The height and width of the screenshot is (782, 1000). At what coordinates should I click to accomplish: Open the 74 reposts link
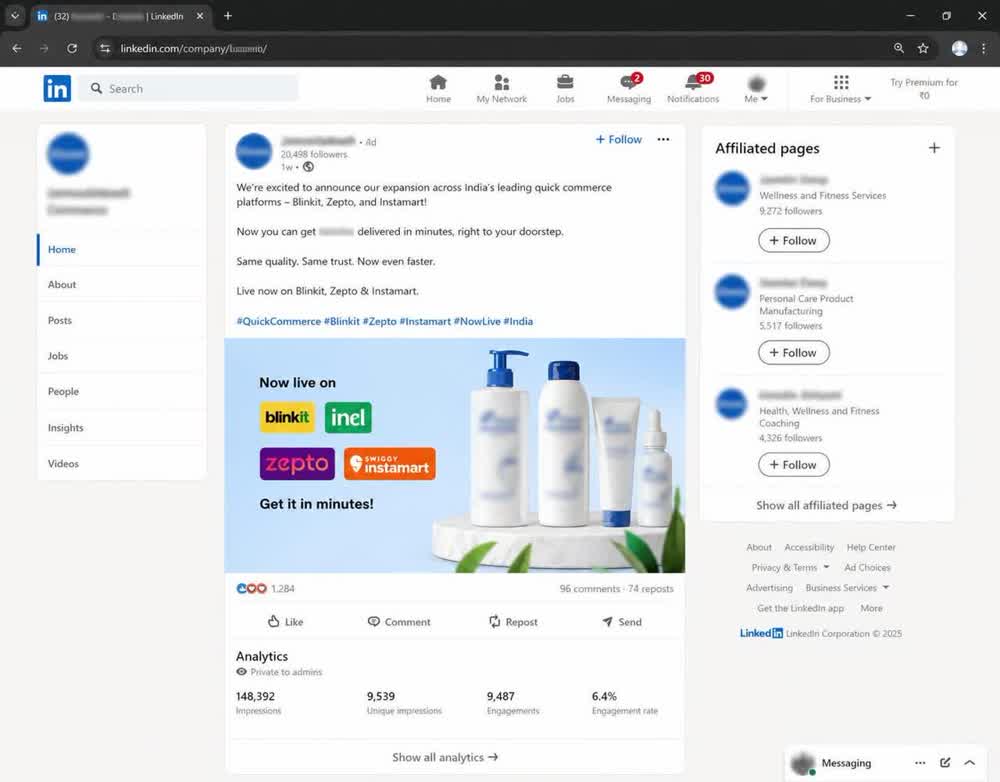(x=651, y=589)
